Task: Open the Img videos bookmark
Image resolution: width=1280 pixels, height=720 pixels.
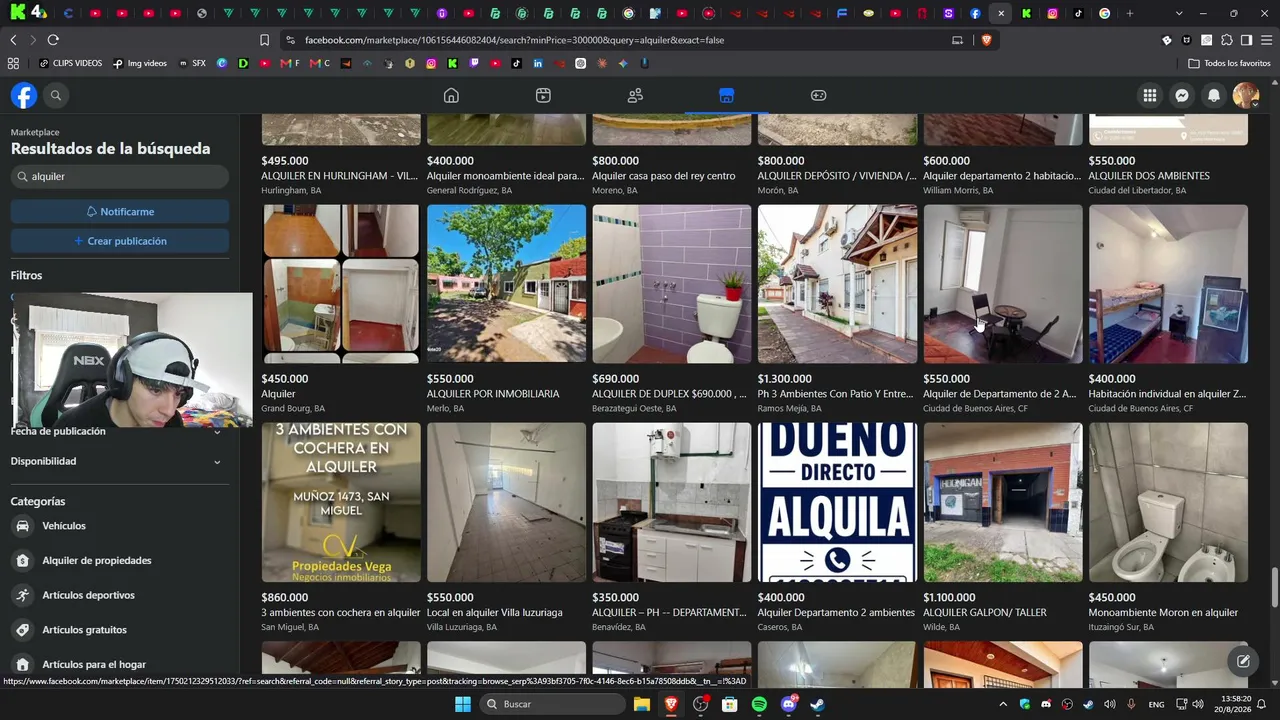Action: [140, 63]
